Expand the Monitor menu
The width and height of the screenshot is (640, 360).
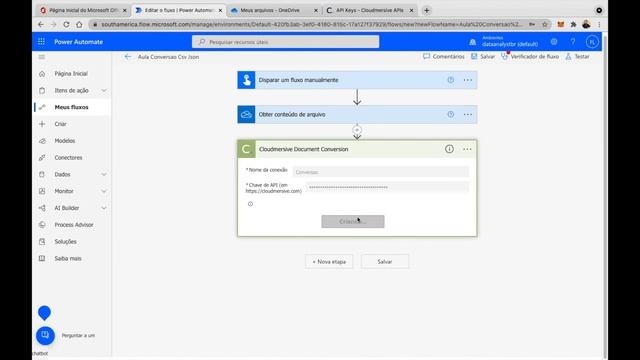[x=104, y=191]
